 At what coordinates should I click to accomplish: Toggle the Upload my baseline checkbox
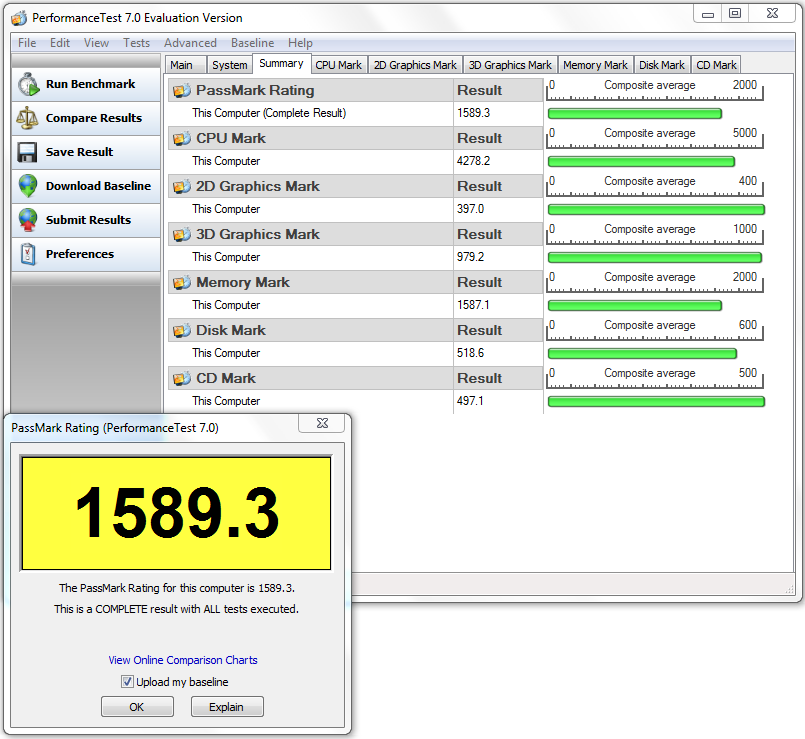127,681
